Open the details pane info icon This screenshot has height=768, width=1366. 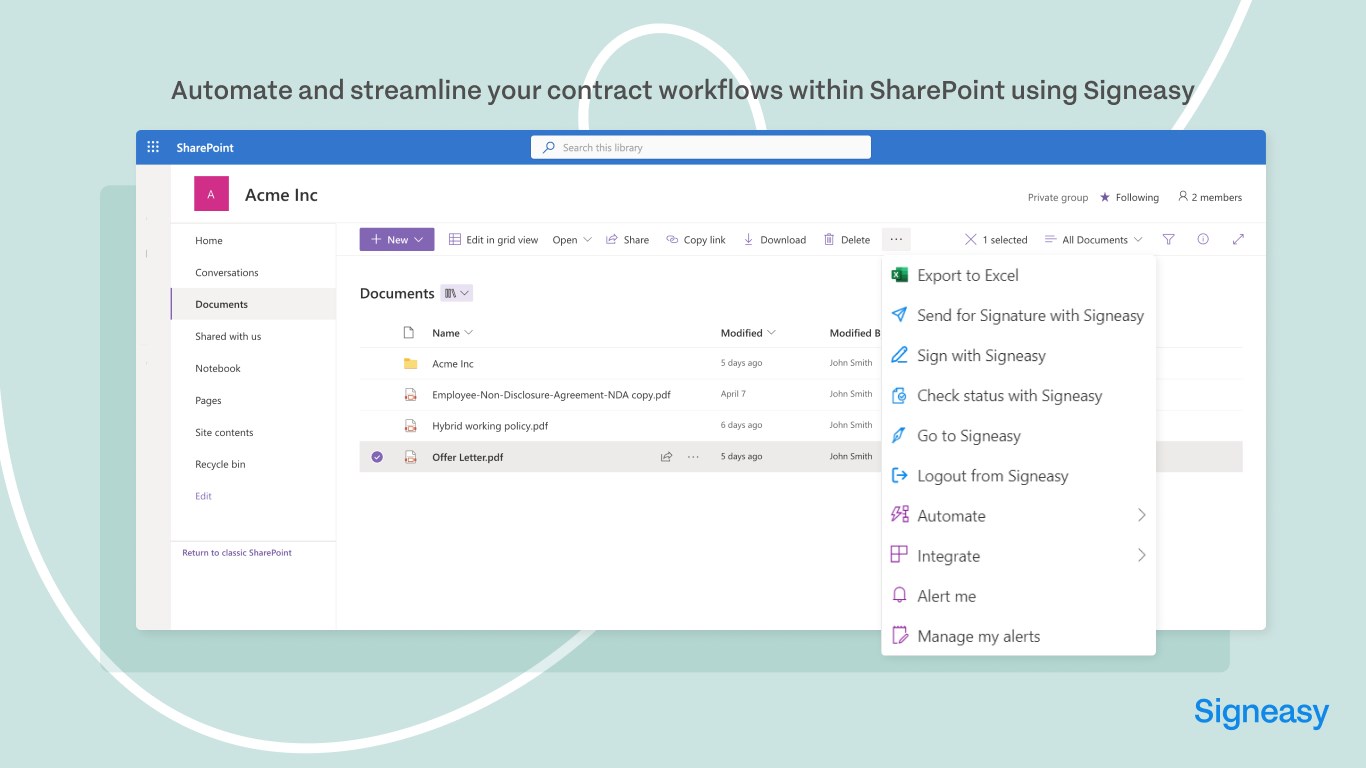pyautogui.click(x=1203, y=239)
